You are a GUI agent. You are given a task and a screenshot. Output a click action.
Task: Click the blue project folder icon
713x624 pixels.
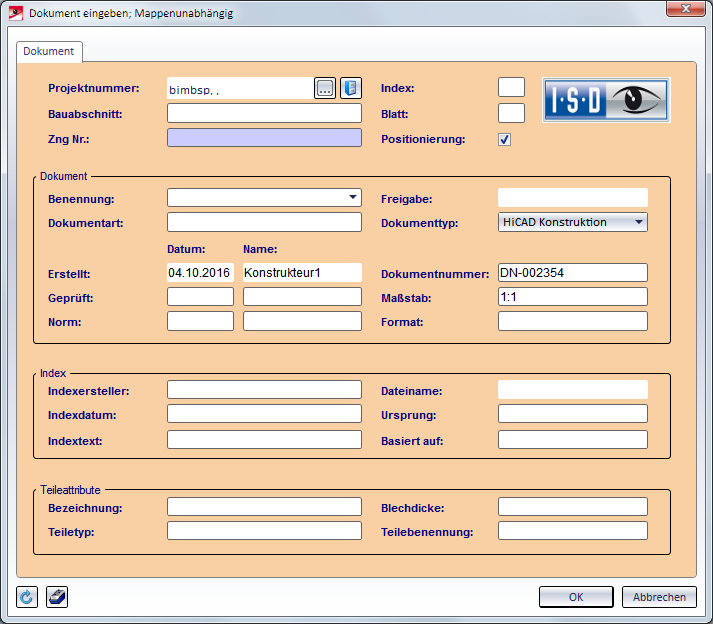coord(350,88)
